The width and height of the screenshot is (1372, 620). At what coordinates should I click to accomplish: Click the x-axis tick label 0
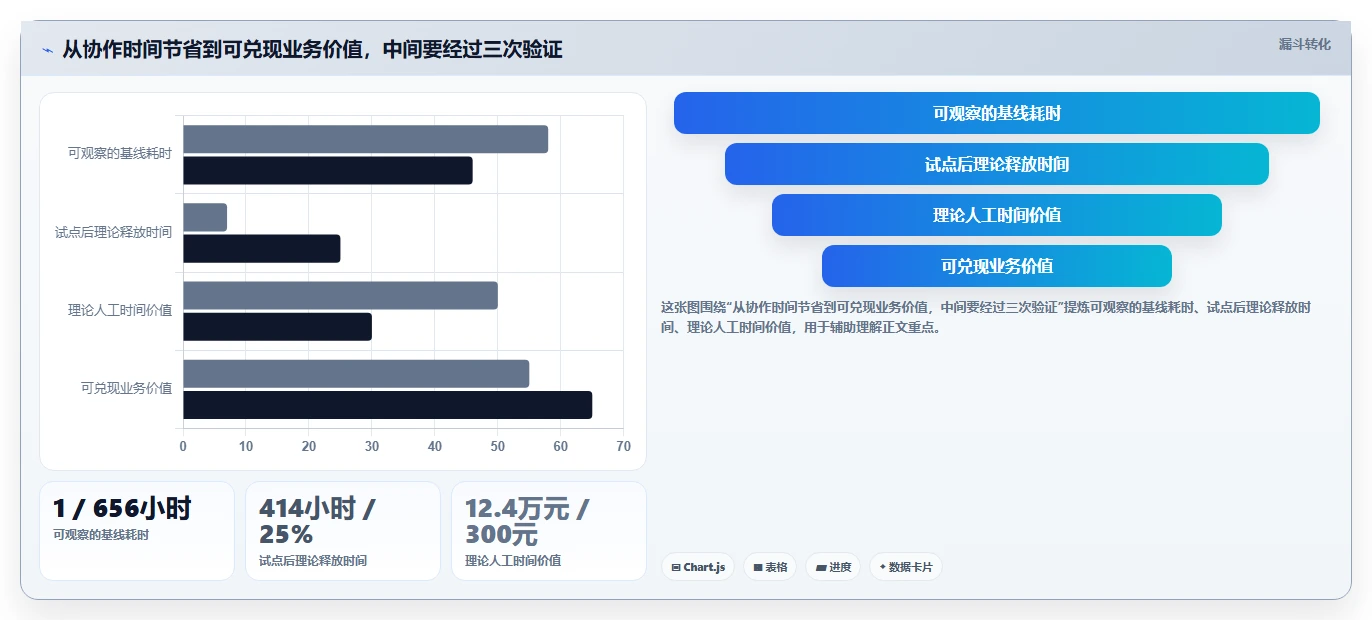(183, 447)
